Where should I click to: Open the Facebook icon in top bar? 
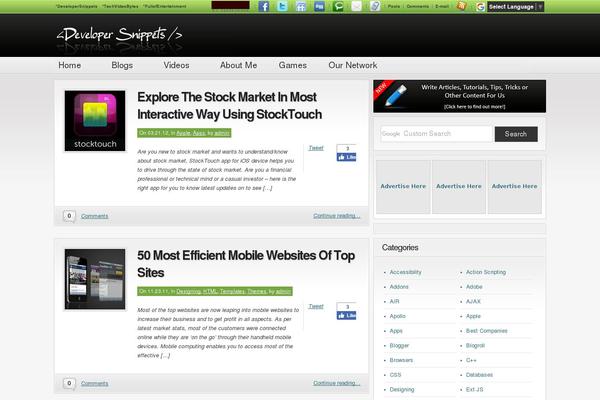264,6
